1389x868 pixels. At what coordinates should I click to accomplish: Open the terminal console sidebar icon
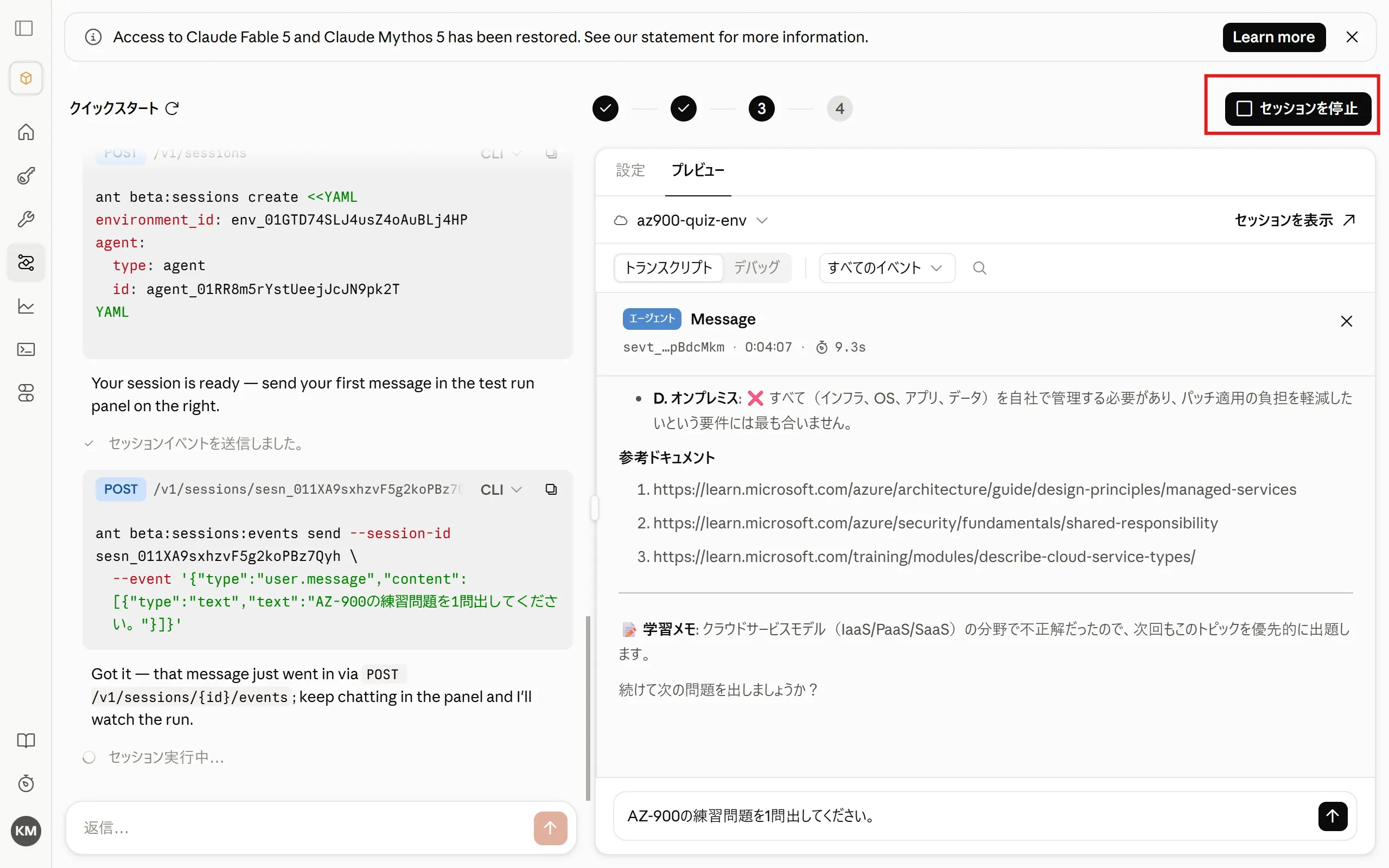pos(26,349)
